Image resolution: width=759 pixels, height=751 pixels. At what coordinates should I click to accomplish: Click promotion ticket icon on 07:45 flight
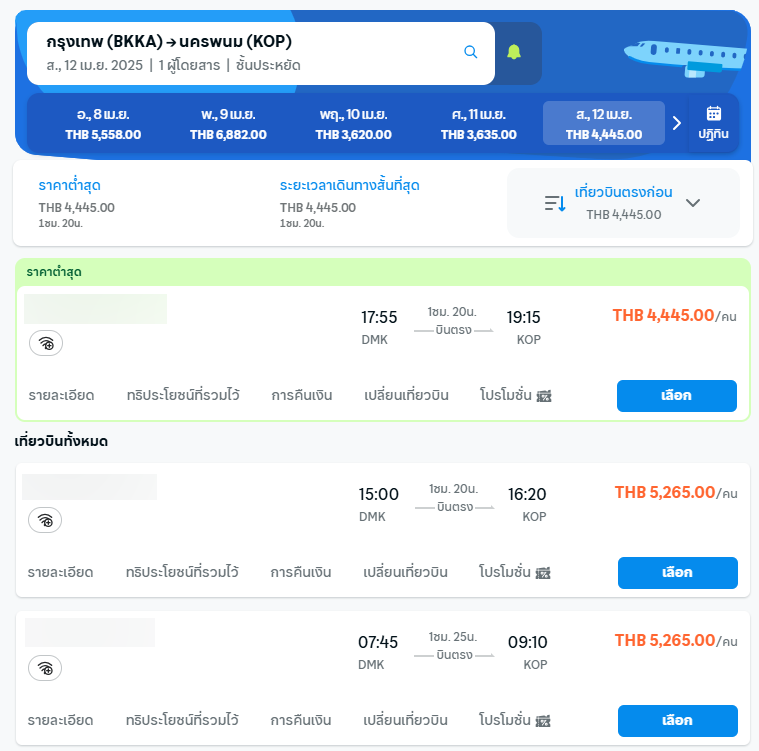click(x=543, y=721)
